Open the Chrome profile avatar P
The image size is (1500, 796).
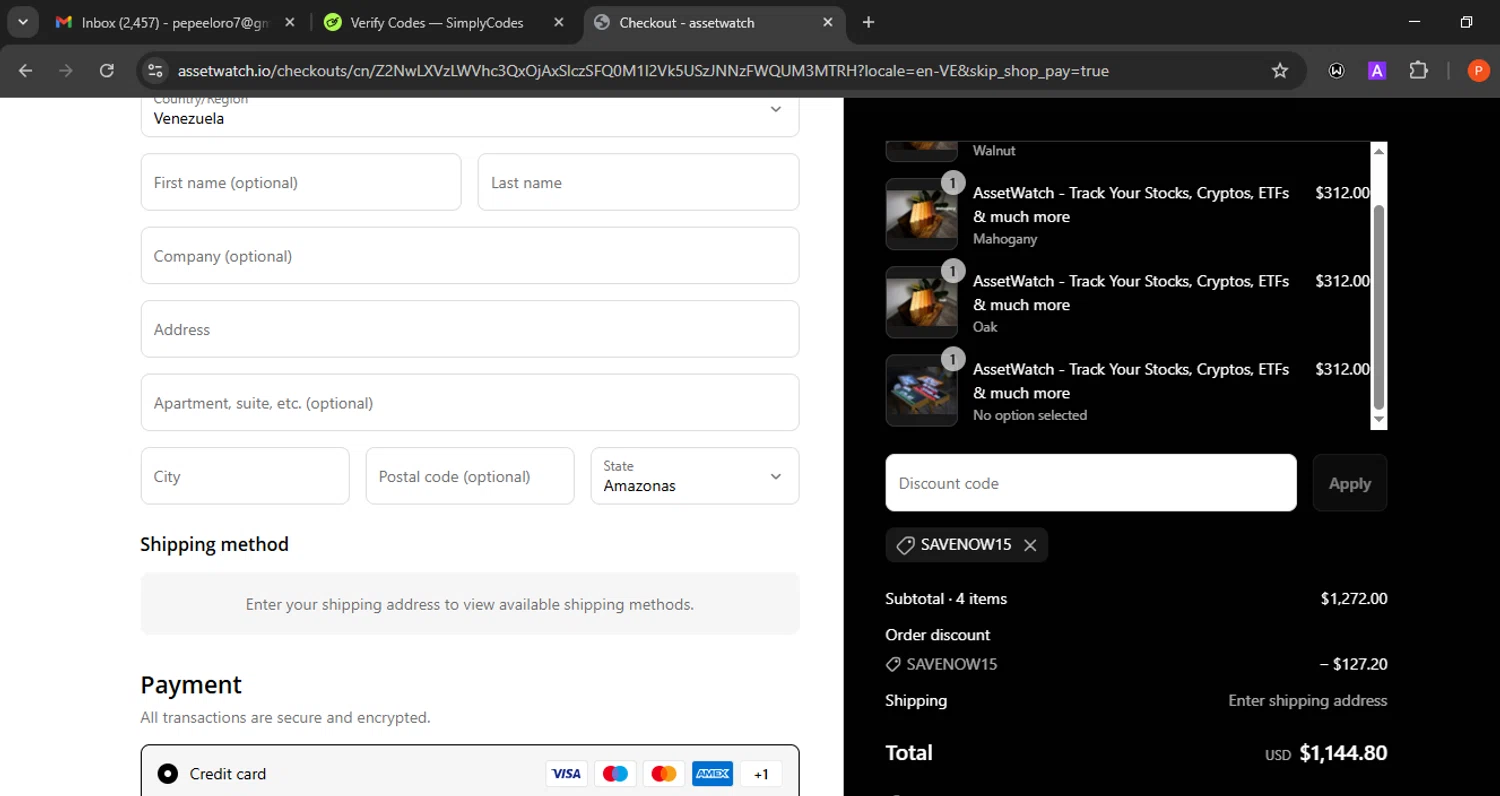[1478, 71]
